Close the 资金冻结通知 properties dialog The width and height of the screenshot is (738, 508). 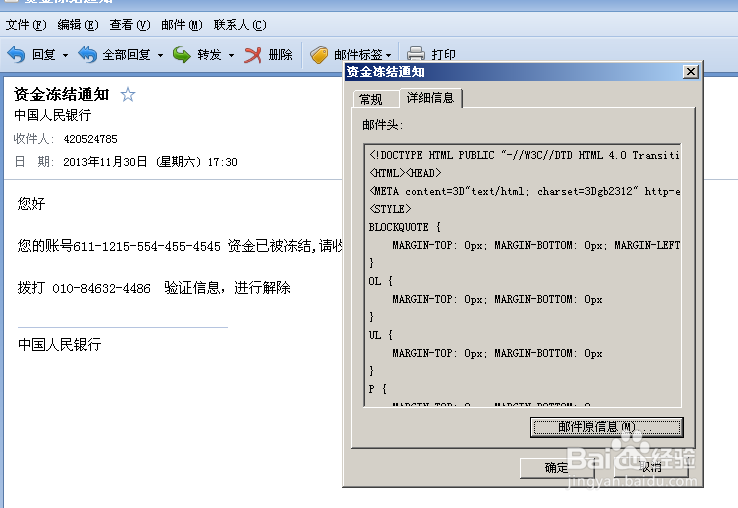point(690,72)
